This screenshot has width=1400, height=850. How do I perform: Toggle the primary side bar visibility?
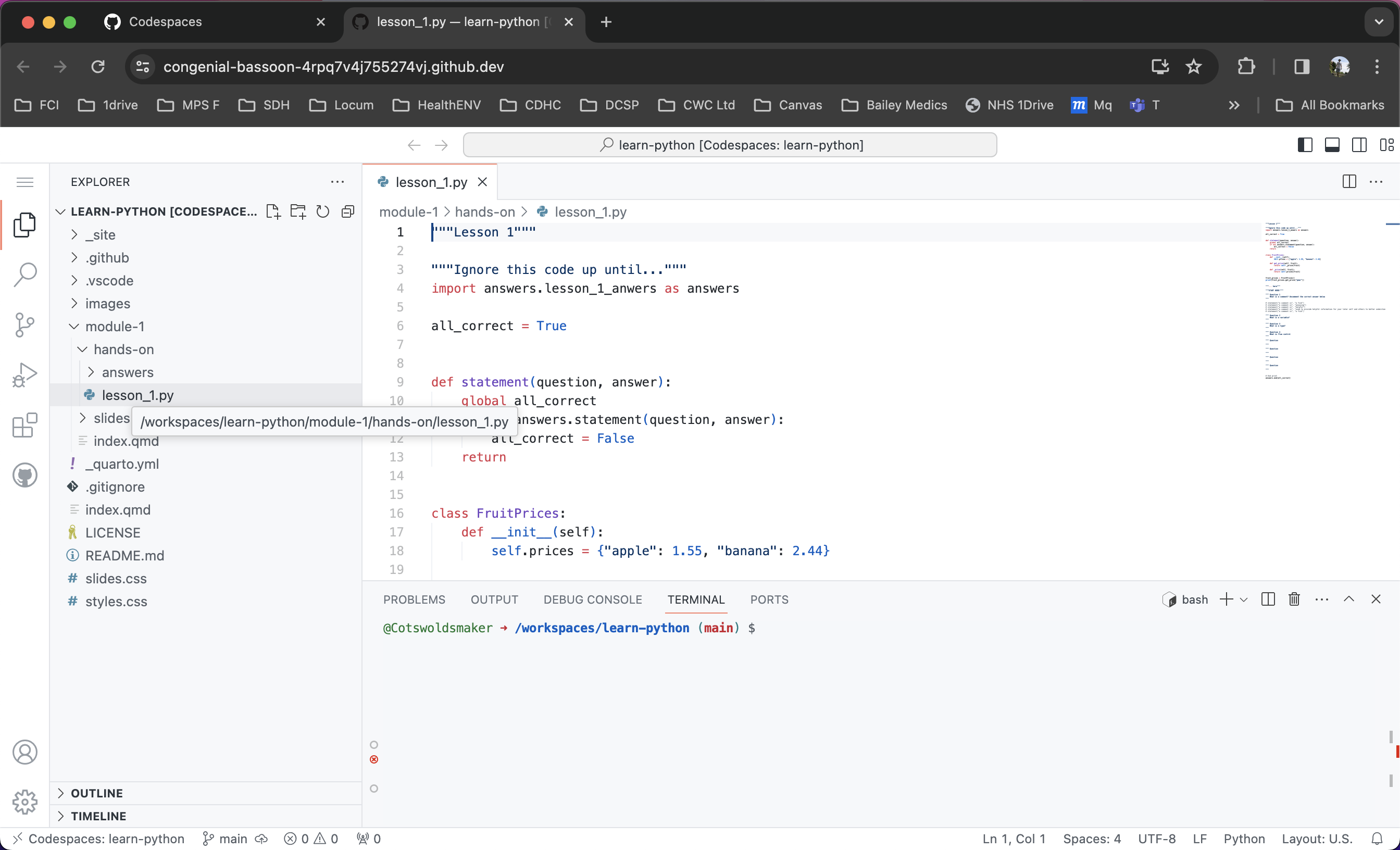pyautogui.click(x=1305, y=145)
